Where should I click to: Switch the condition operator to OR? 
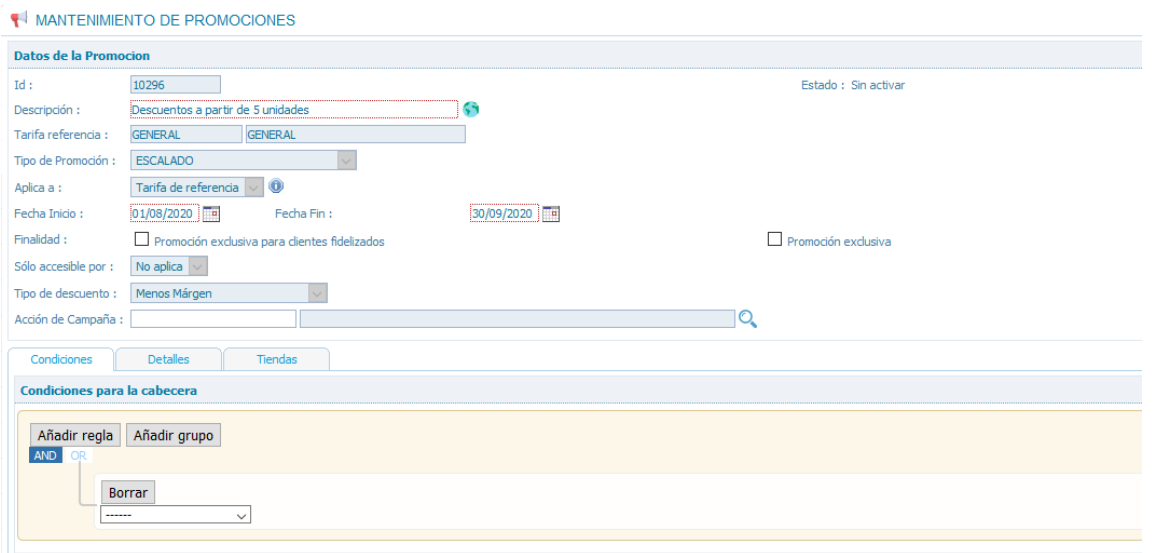coord(79,455)
